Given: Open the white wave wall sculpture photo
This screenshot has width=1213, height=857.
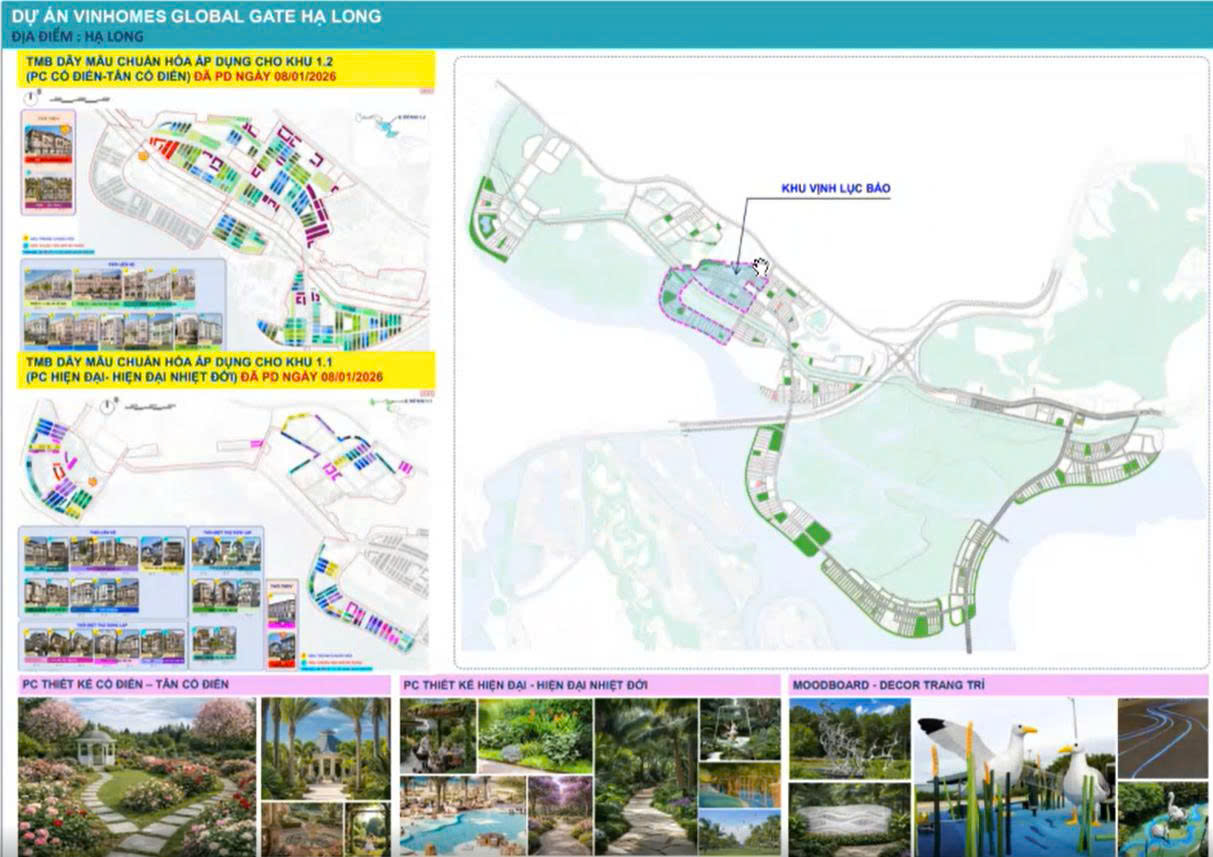Looking at the screenshot, I should [x=850, y=819].
